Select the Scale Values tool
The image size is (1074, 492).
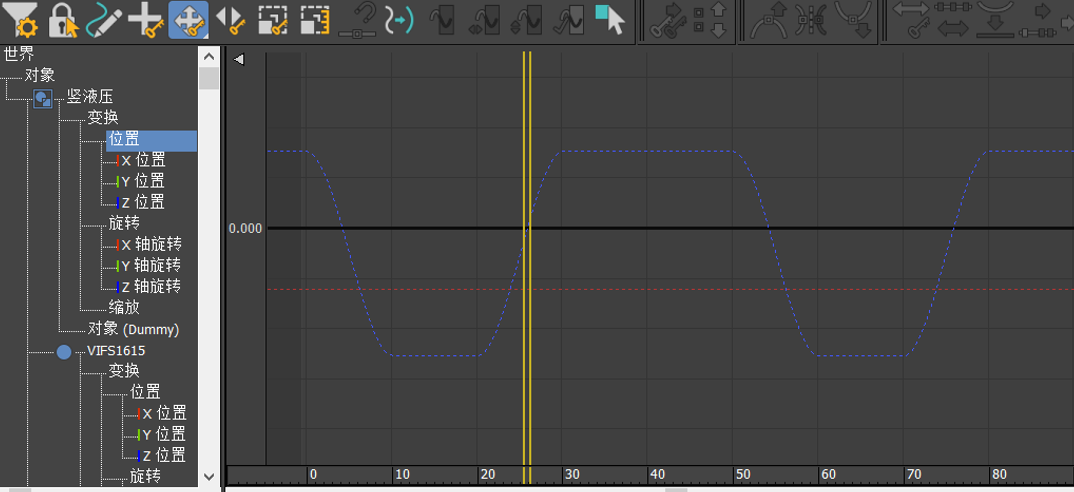(314, 20)
